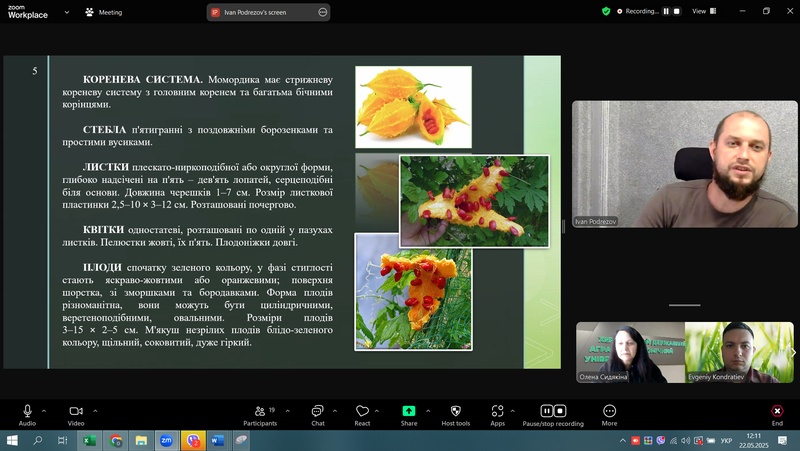Toggle the Video camera button
This screenshot has height=451, width=800.
(75, 411)
